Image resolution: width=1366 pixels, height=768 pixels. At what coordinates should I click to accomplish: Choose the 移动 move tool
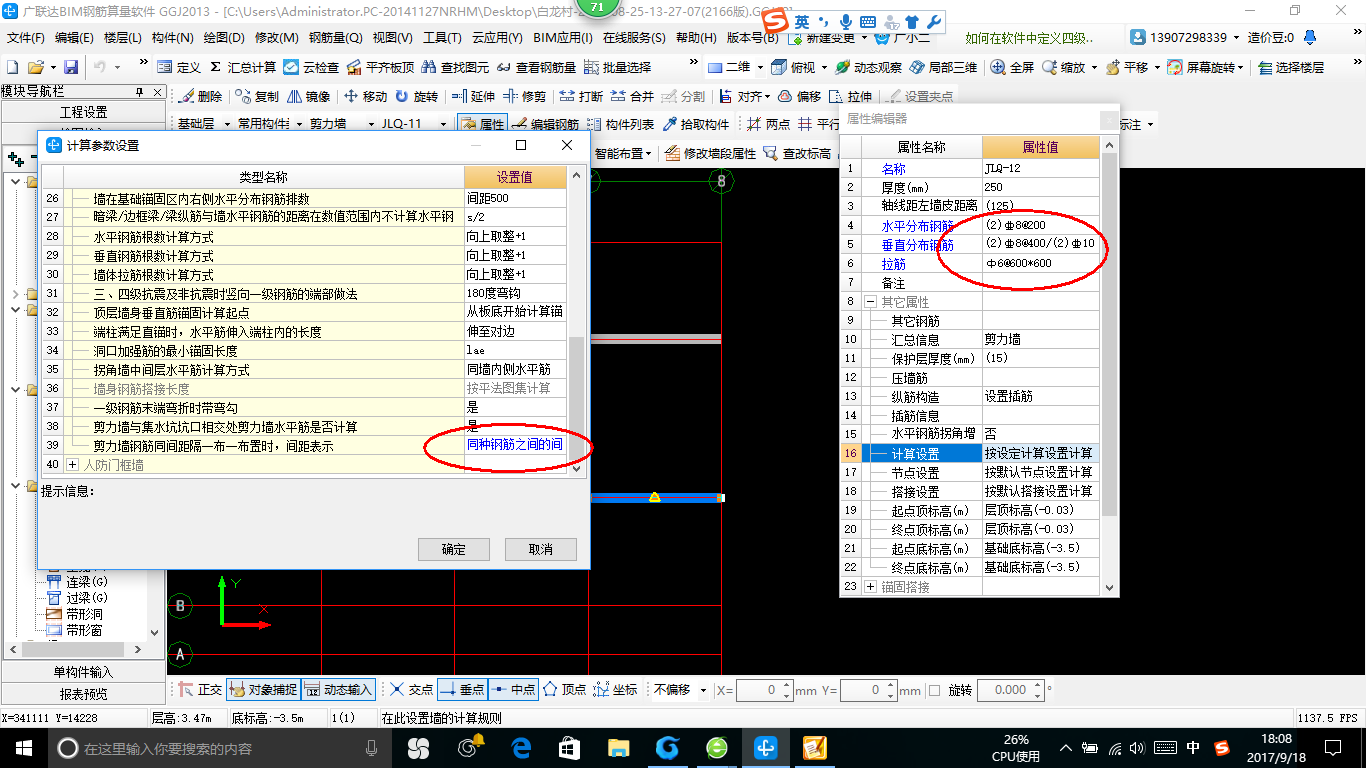pos(365,97)
